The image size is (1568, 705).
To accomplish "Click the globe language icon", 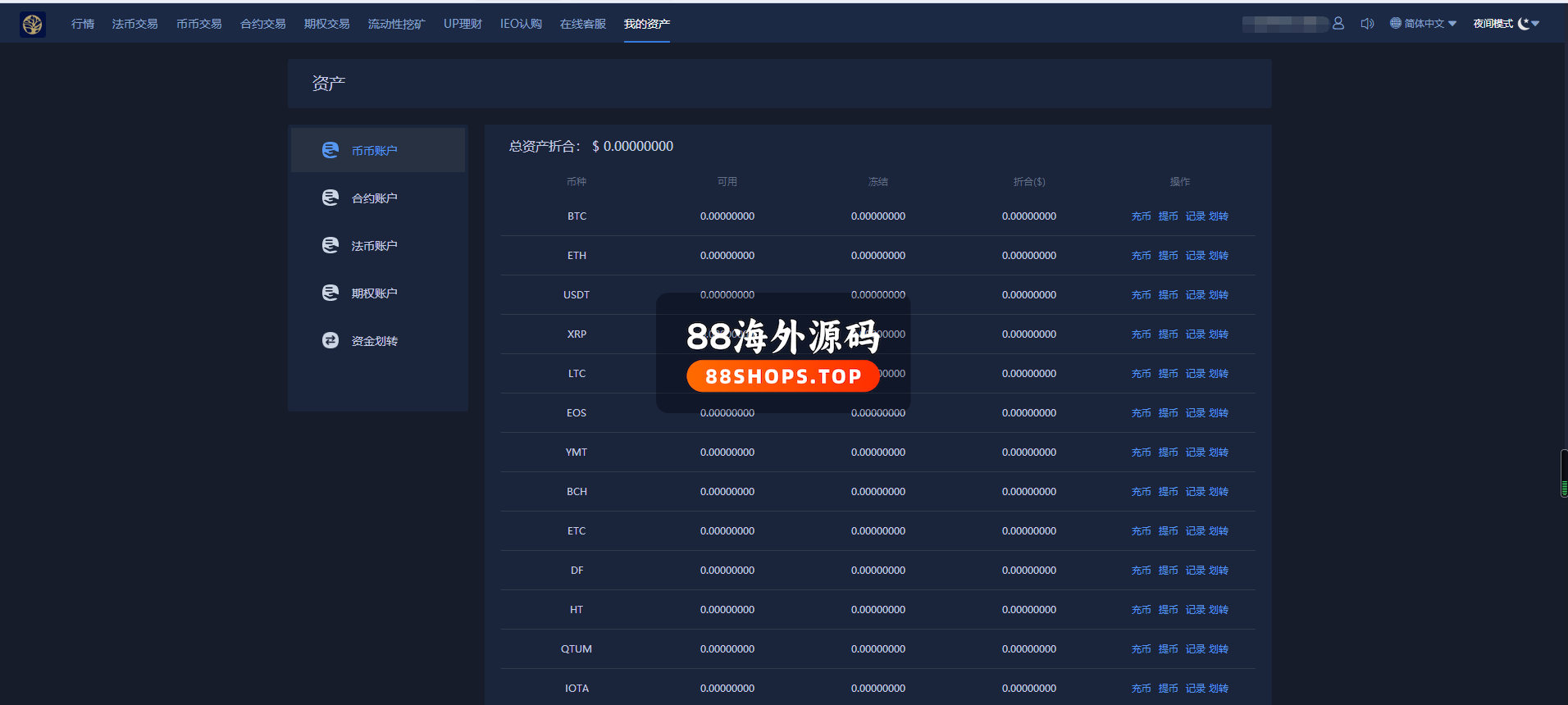I will 1396,24.
